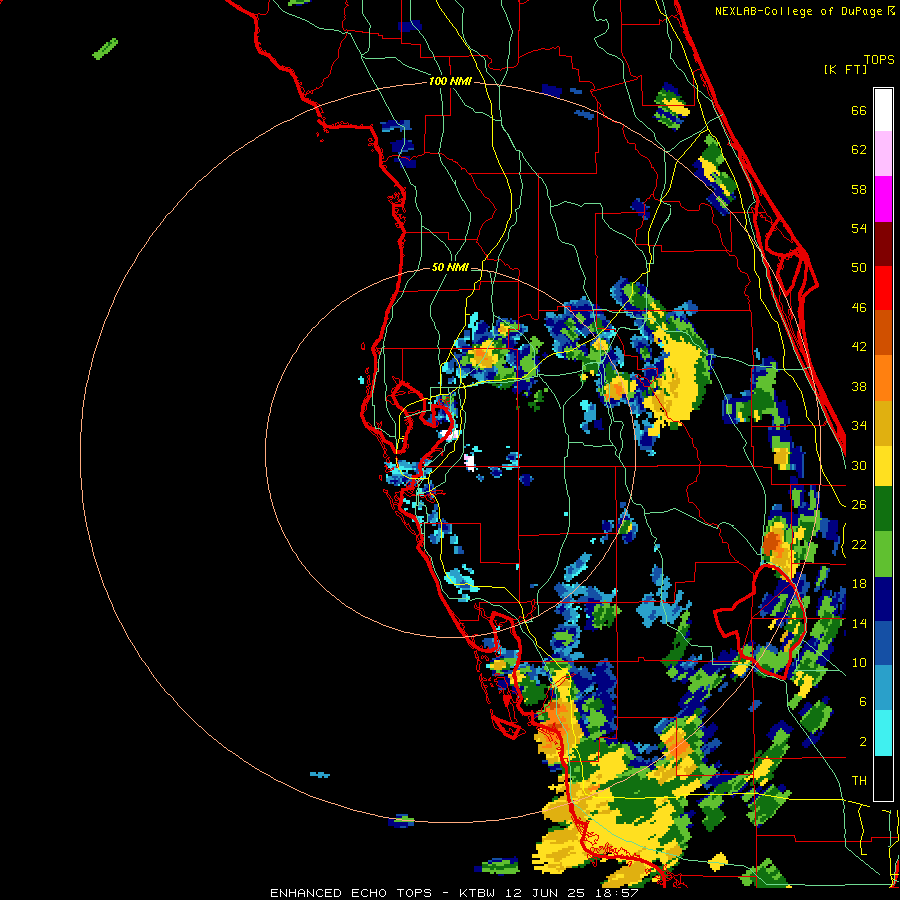Screen dimensions: 900x900
Task: Click the legend value 38
Action: click(x=859, y=387)
